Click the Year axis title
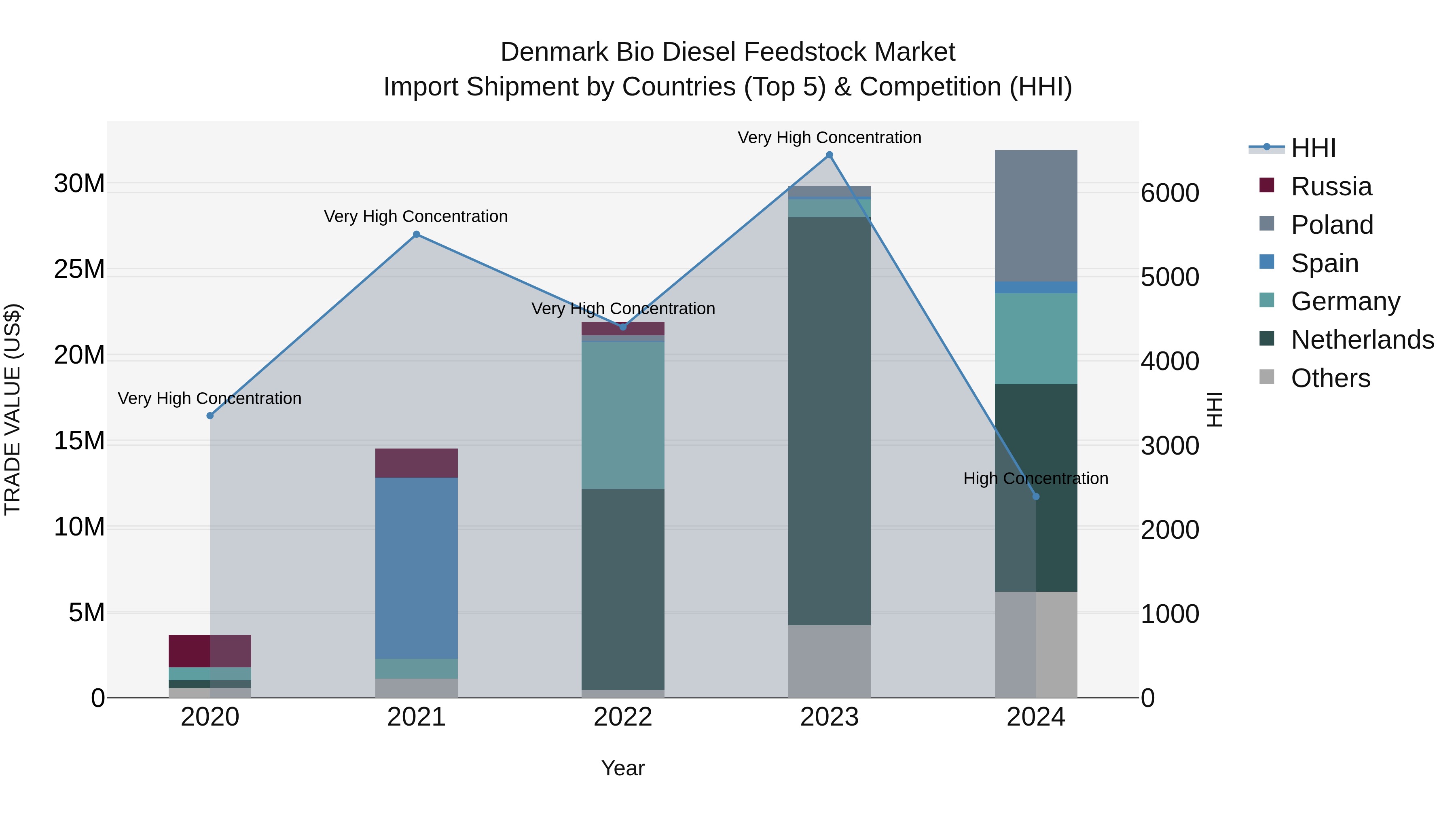 (x=623, y=768)
